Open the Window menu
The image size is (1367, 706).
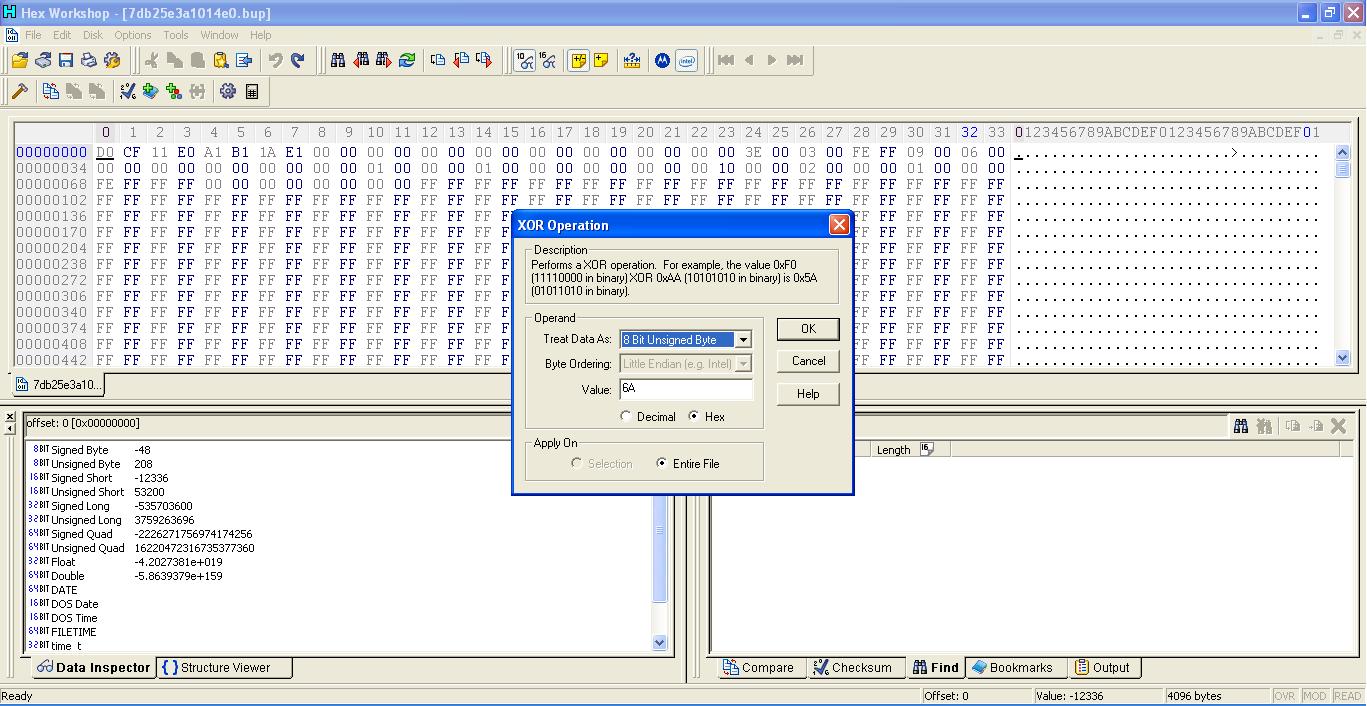pos(220,35)
